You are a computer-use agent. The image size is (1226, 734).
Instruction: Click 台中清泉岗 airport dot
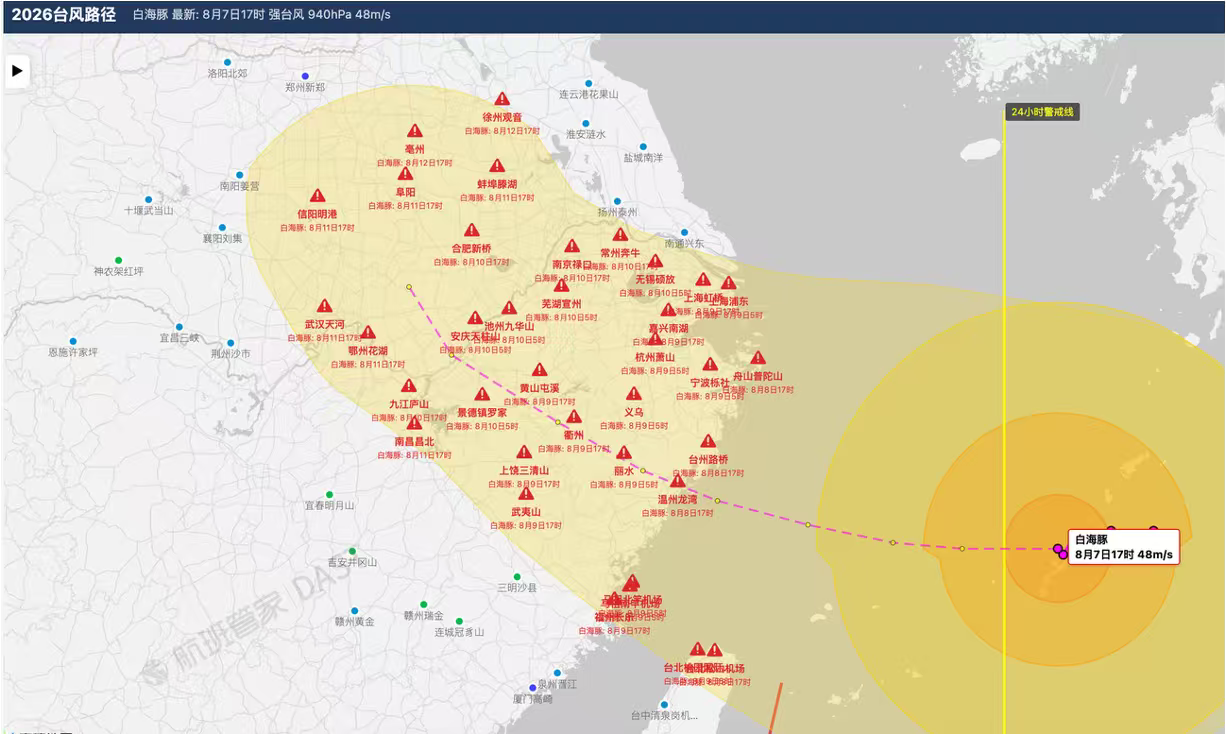(x=663, y=704)
